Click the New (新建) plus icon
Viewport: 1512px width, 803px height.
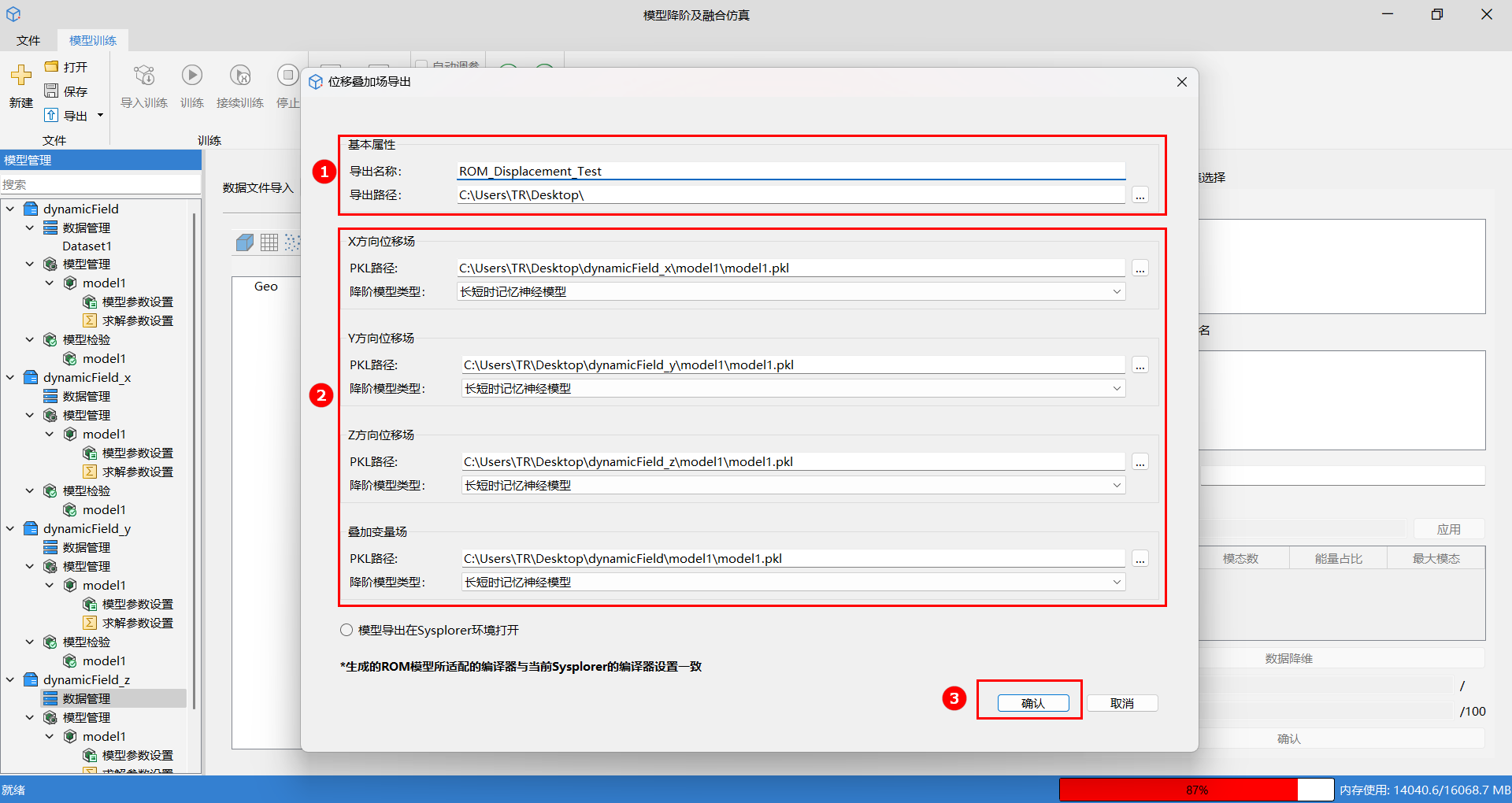tap(20, 76)
